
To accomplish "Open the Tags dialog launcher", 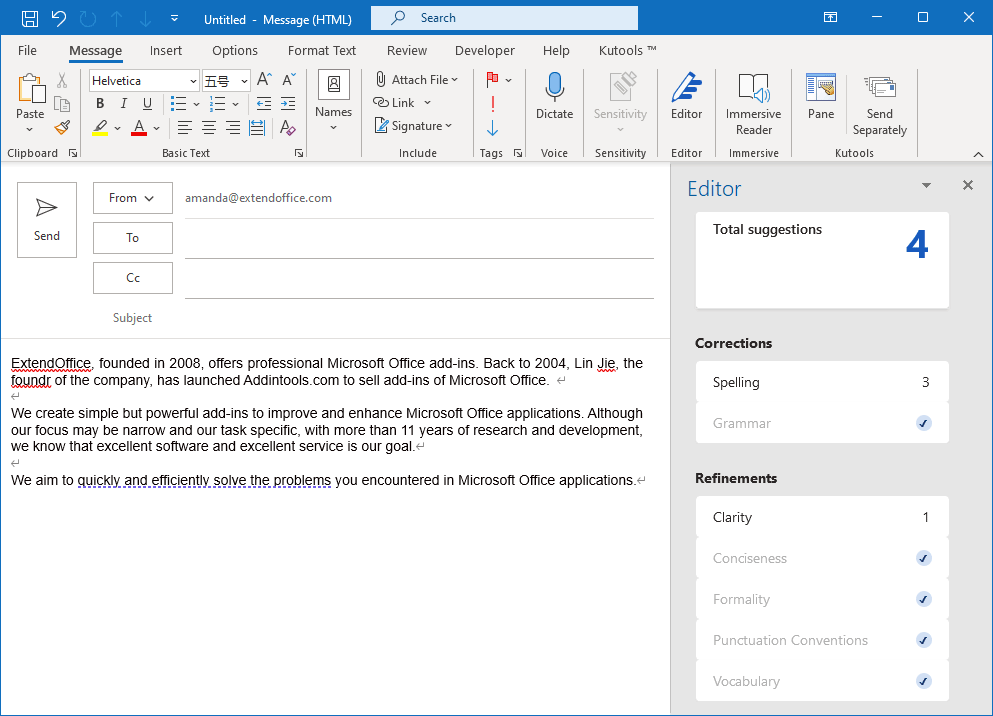I will (x=518, y=153).
